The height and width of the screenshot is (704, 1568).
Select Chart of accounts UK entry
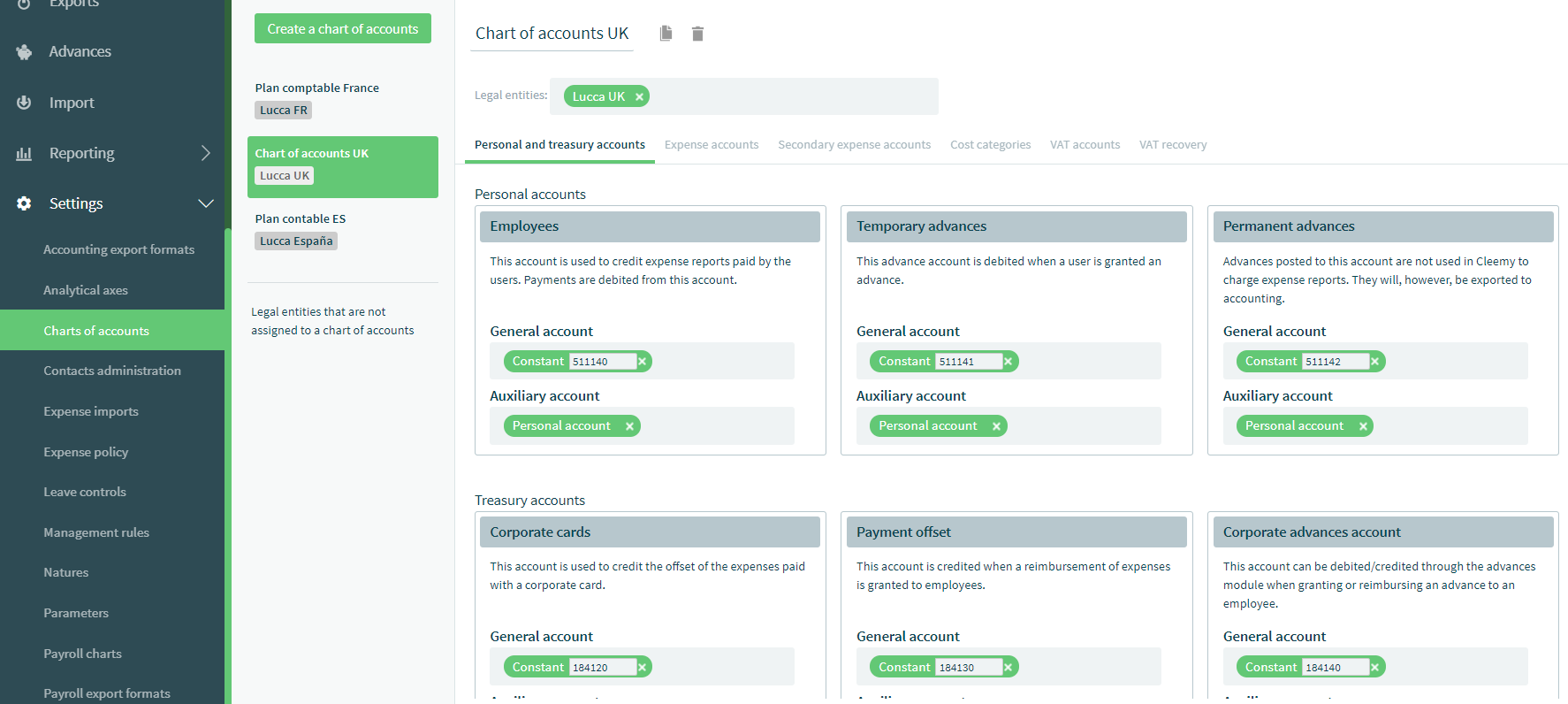coord(343,166)
